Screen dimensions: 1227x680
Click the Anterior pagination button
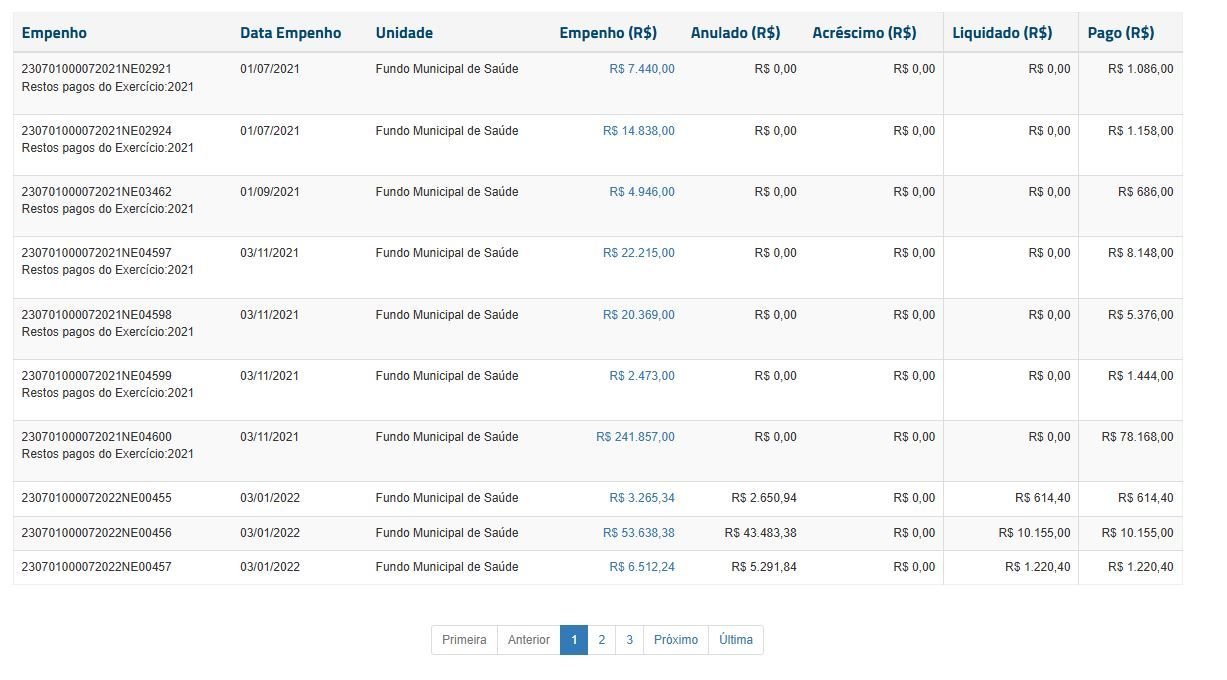(528, 640)
